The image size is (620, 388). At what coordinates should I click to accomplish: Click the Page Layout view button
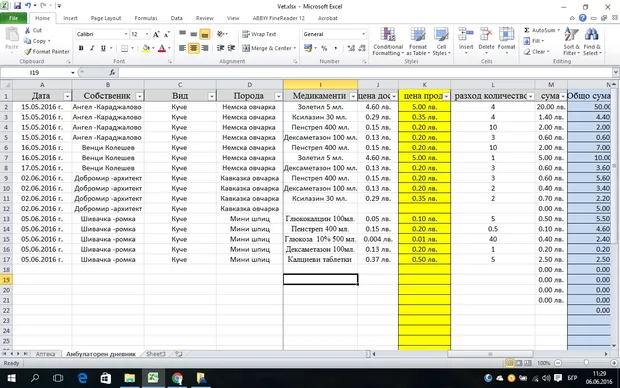519,363
